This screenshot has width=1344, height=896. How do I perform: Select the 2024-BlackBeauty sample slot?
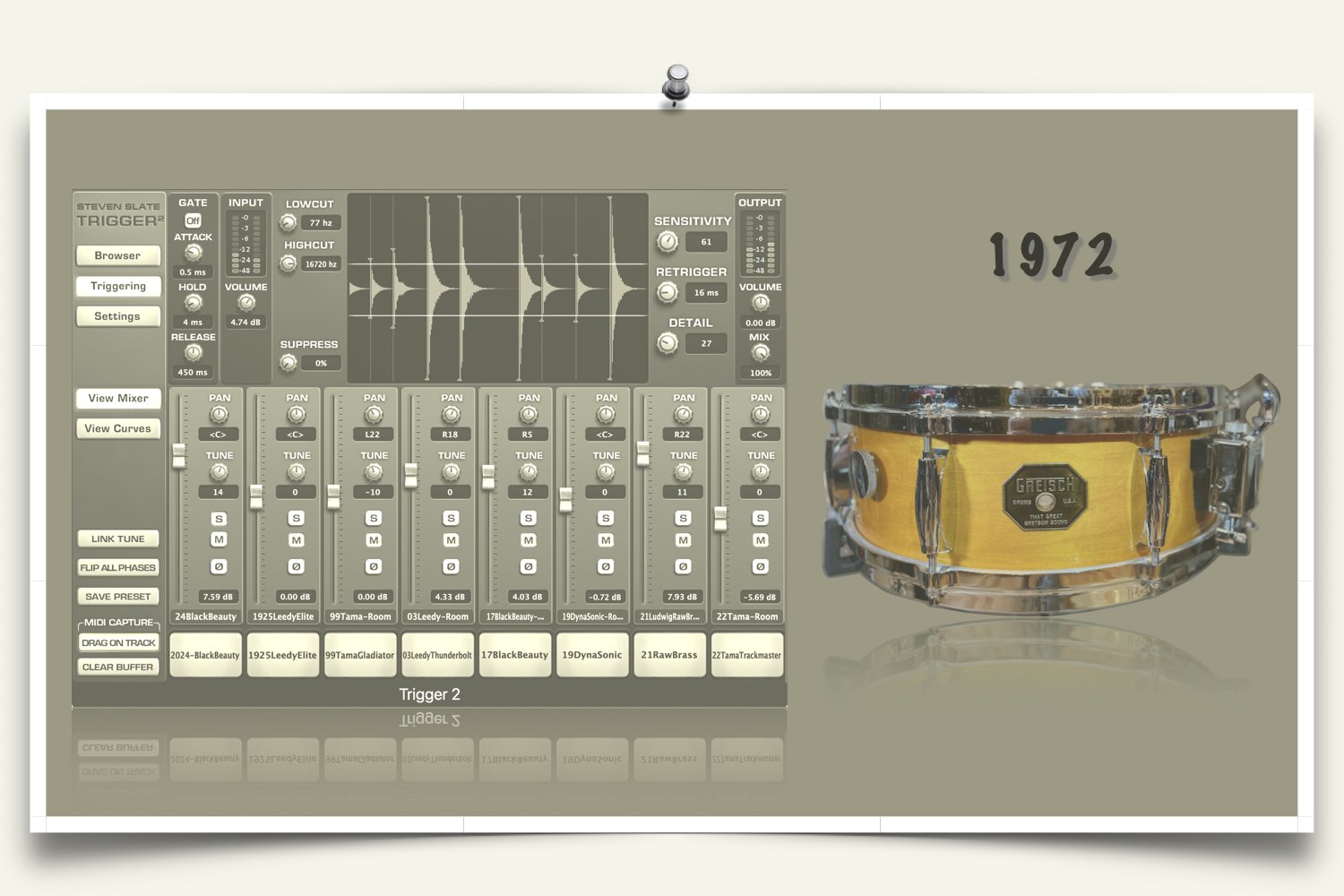pyautogui.click(x=205, y=655)
